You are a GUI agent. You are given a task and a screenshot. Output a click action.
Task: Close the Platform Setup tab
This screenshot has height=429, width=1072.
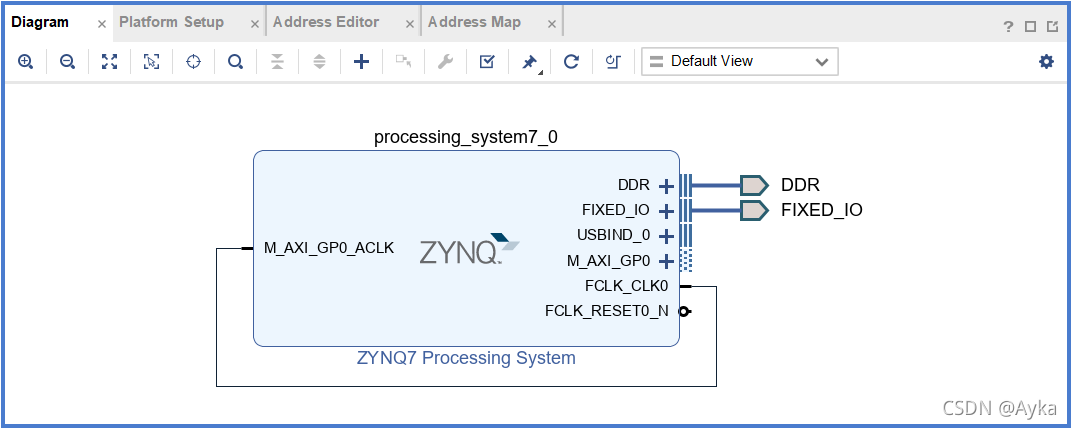255,24
